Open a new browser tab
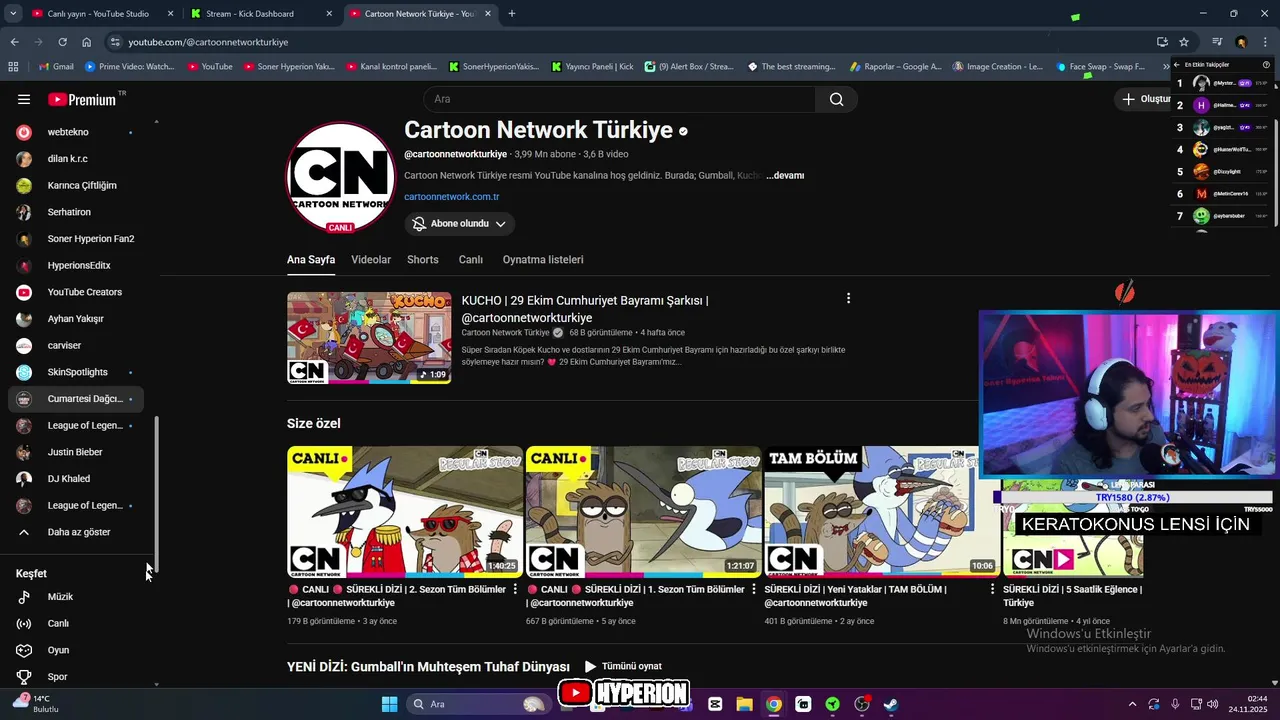Screen dimensions: 1280x720 512,14
